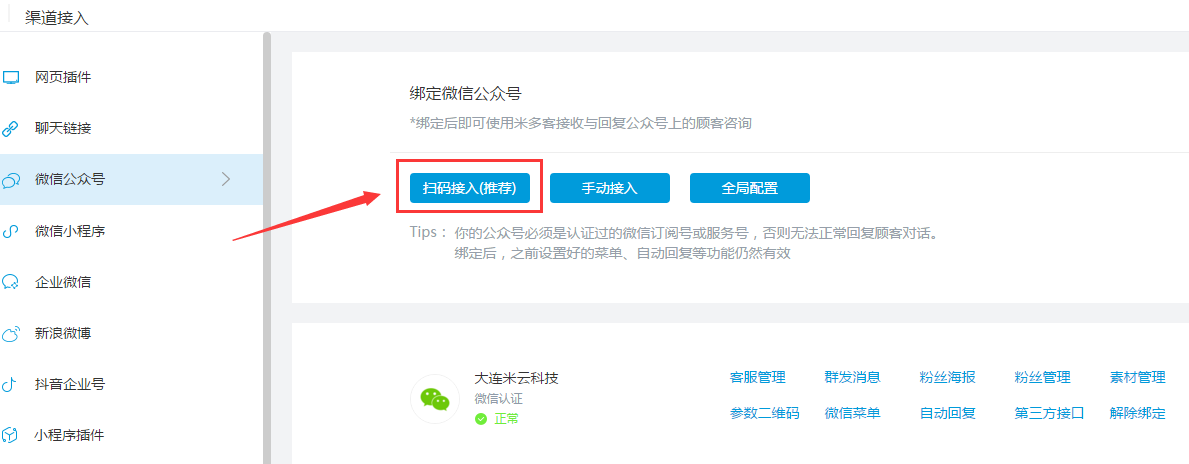The image size is (1189, 464).
Task: Click the 扫码接入(推荐) button
Action: 469,188
